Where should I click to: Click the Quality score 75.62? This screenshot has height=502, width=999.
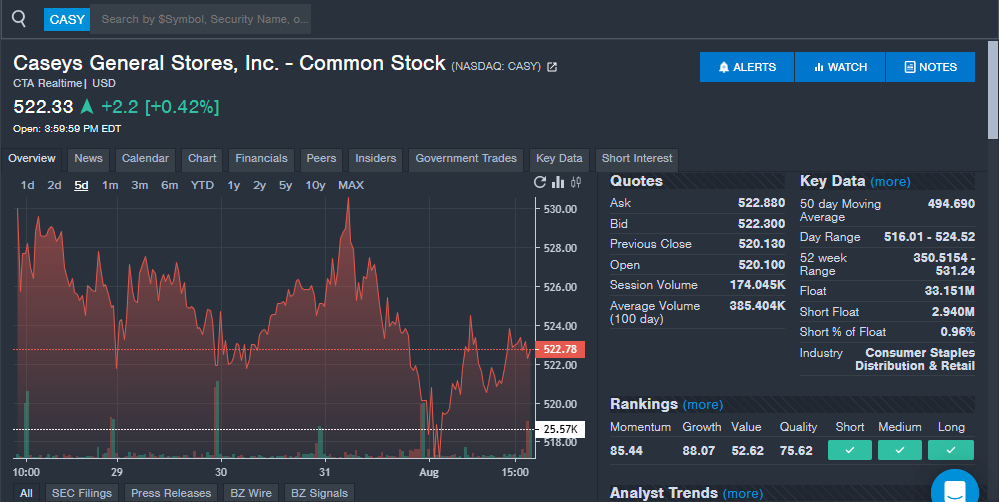pyautogui.click(x=796, y=450)
